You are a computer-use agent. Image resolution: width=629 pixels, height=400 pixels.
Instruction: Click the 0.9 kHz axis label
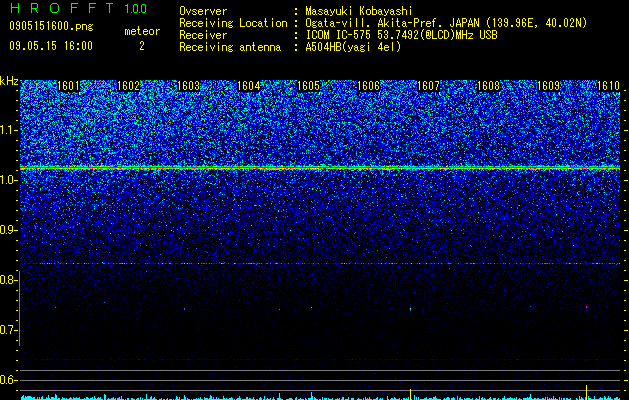tap(9, 230)
